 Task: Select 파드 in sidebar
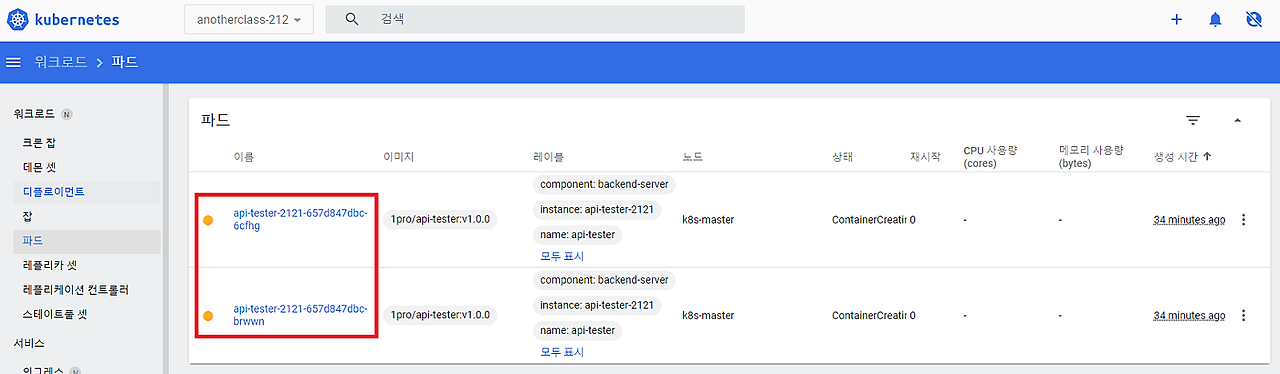coord(33,241)
